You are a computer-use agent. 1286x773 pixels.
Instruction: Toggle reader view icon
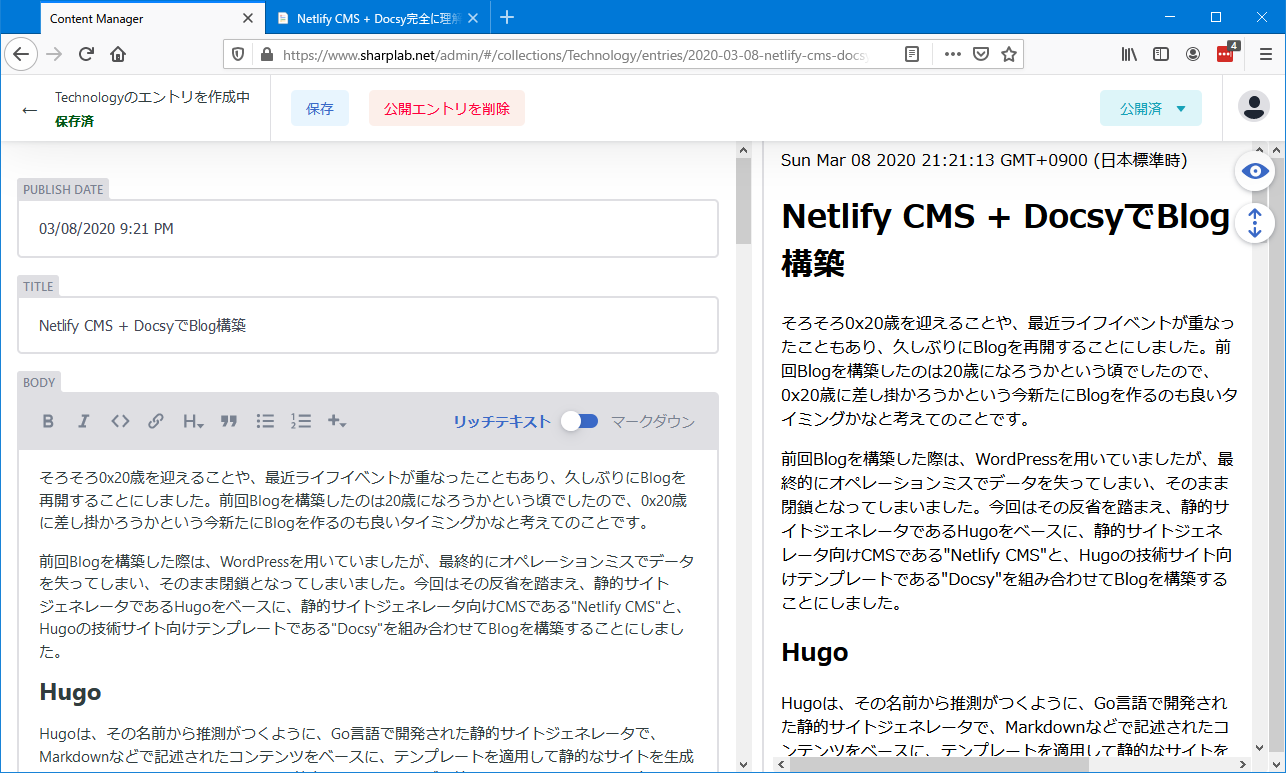click(912, 54)
